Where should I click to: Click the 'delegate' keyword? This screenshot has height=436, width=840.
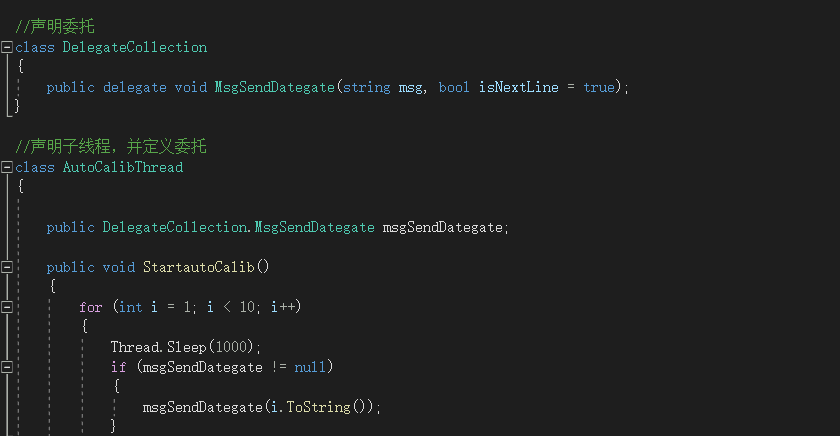[x=134, y=87]
